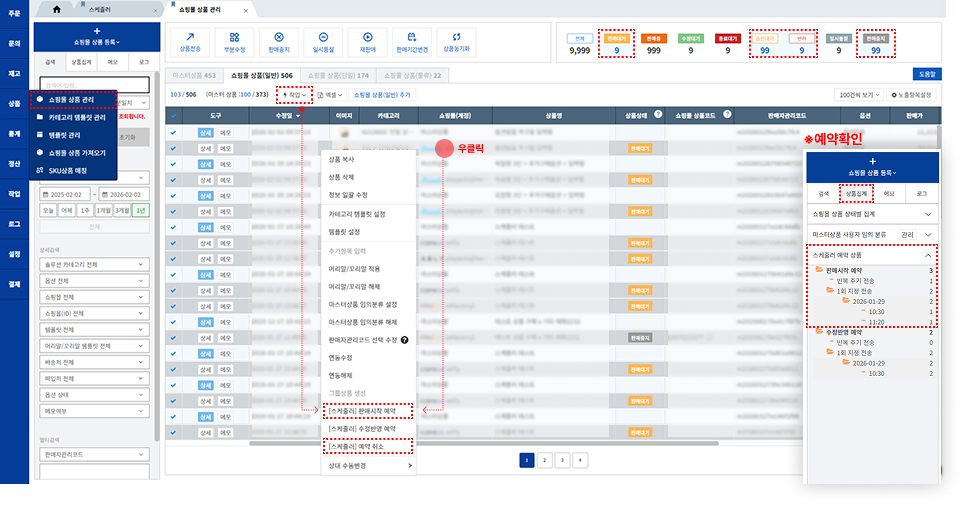Toggle the first product row checkbox
The image size is (963, 506).
(174, 132)
